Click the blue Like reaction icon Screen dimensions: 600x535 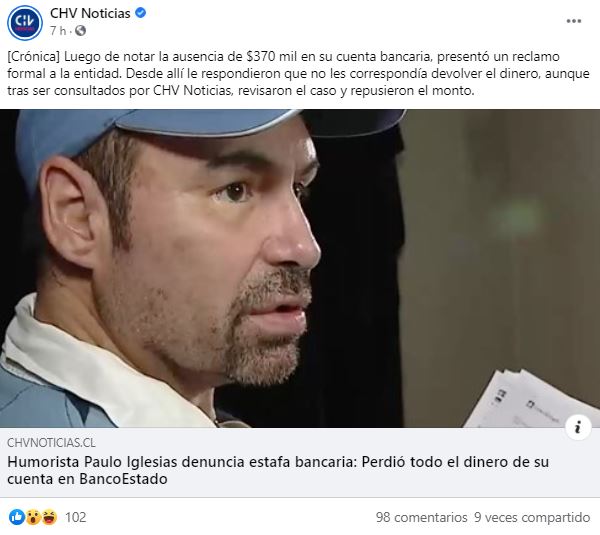17,517
